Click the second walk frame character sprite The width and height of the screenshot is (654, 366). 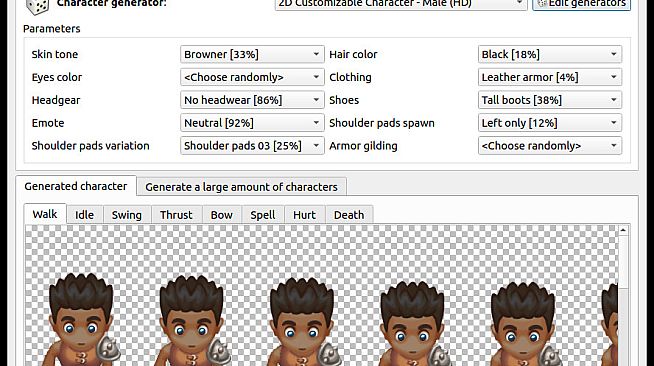192,320
